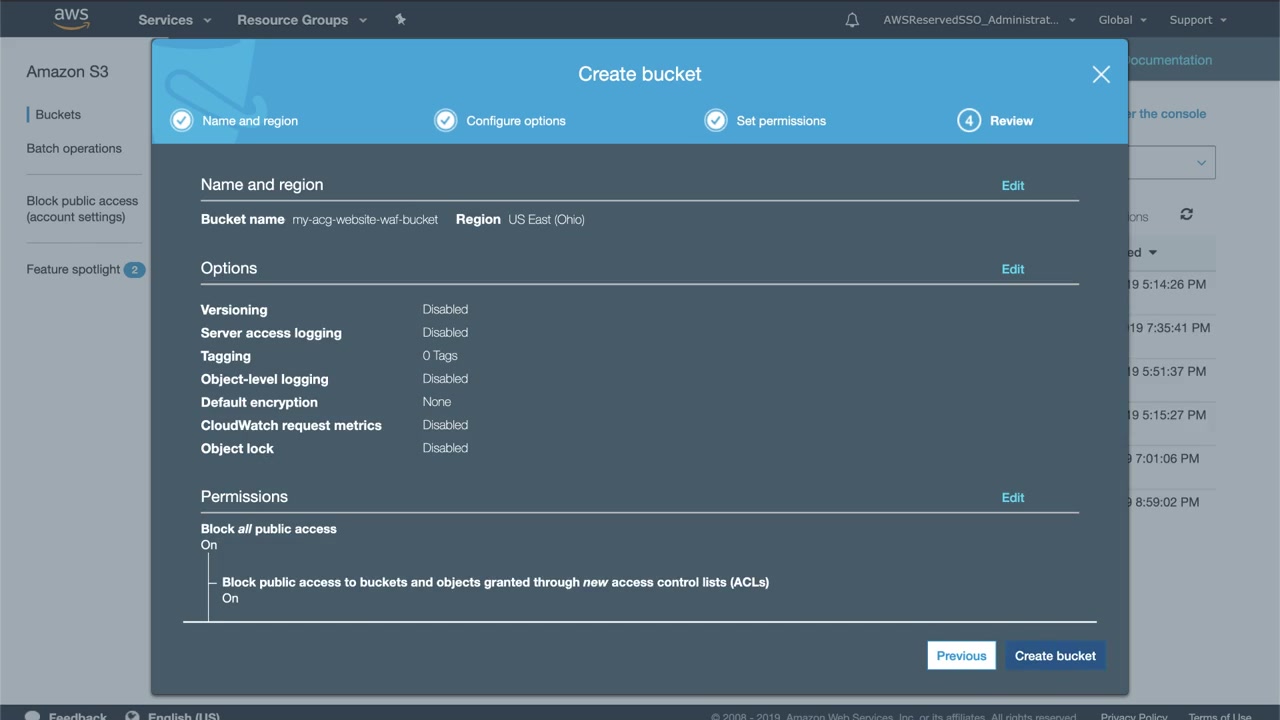Click the refresh icon in bucket list
The height and width of the screenshot is (720, 1280).
(1186, 214)
